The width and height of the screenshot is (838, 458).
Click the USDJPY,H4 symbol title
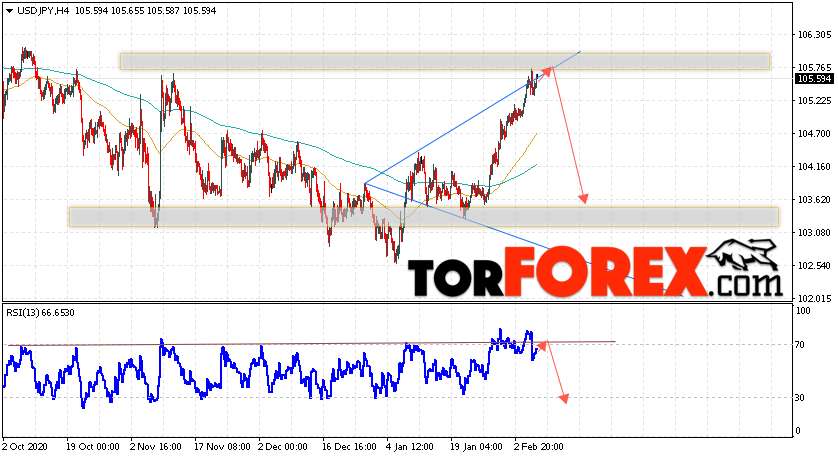click(44, 11)
